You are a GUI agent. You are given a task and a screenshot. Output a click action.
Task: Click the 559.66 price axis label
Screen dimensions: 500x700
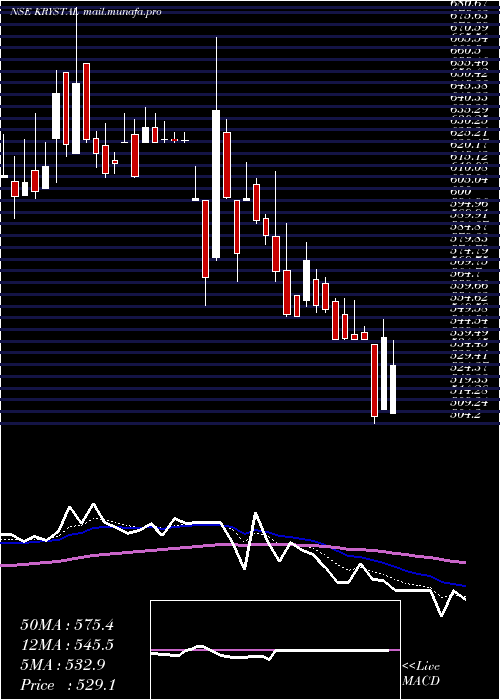(x=470, y=286)
